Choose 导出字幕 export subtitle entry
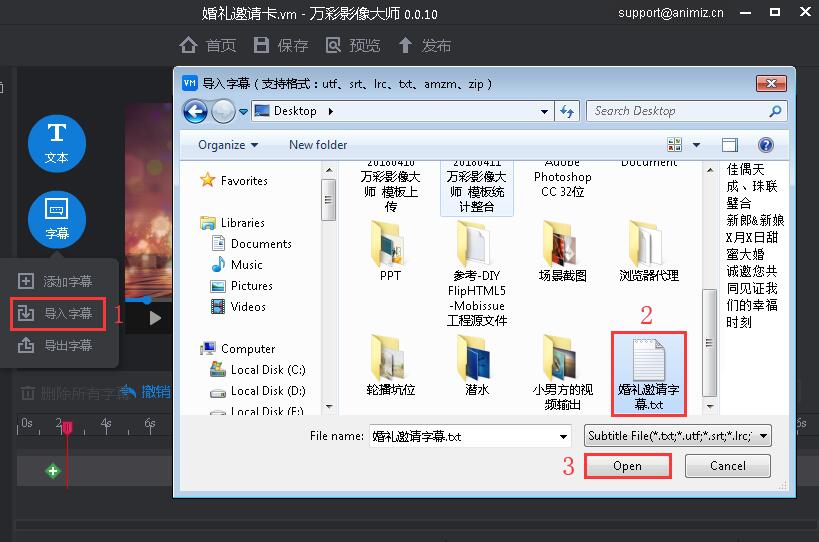The image size is (819, 542). tap(56, 345)
